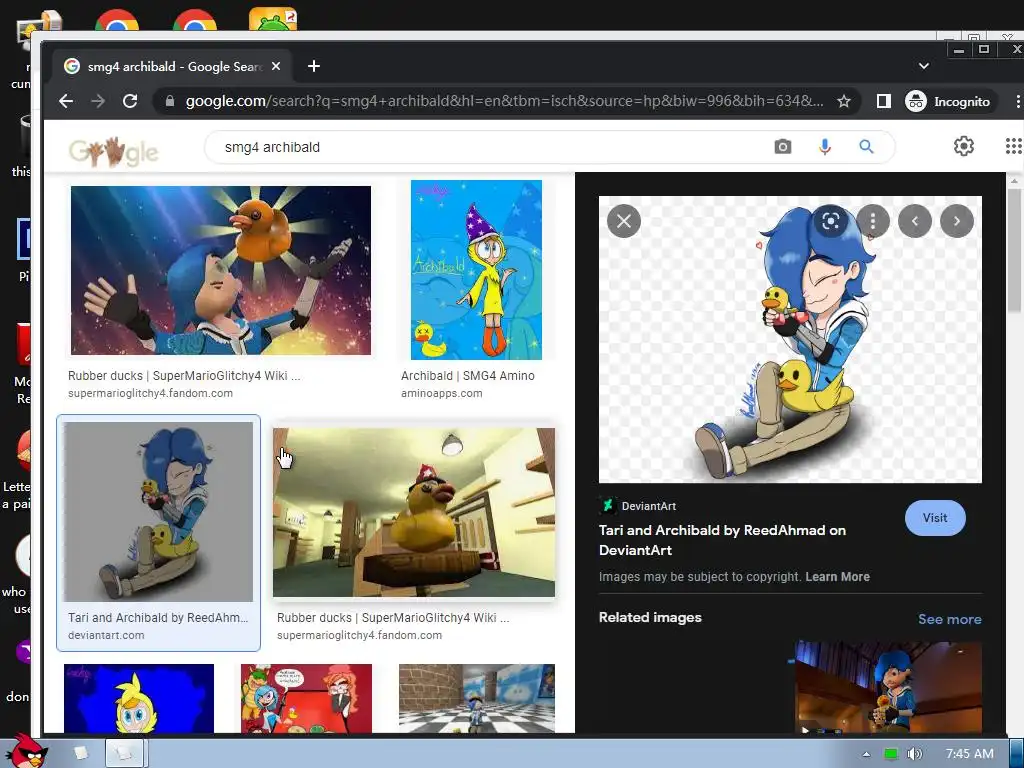Open the Archibald SMG4 Amino thumbnail
The width and height of the screenshot is (1024, 768).
476,270
